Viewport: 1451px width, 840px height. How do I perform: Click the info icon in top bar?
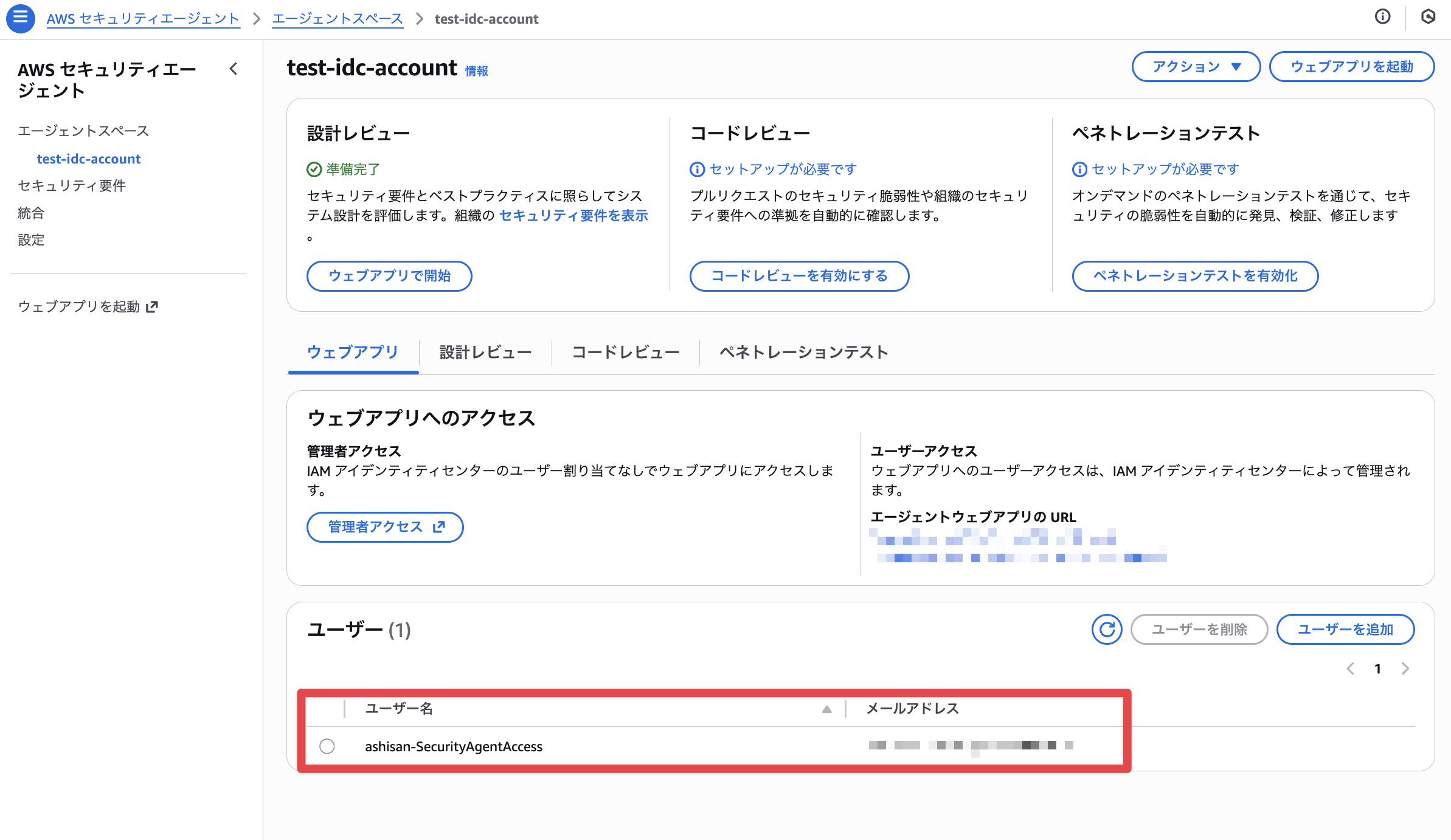[x=1382, y=17]
